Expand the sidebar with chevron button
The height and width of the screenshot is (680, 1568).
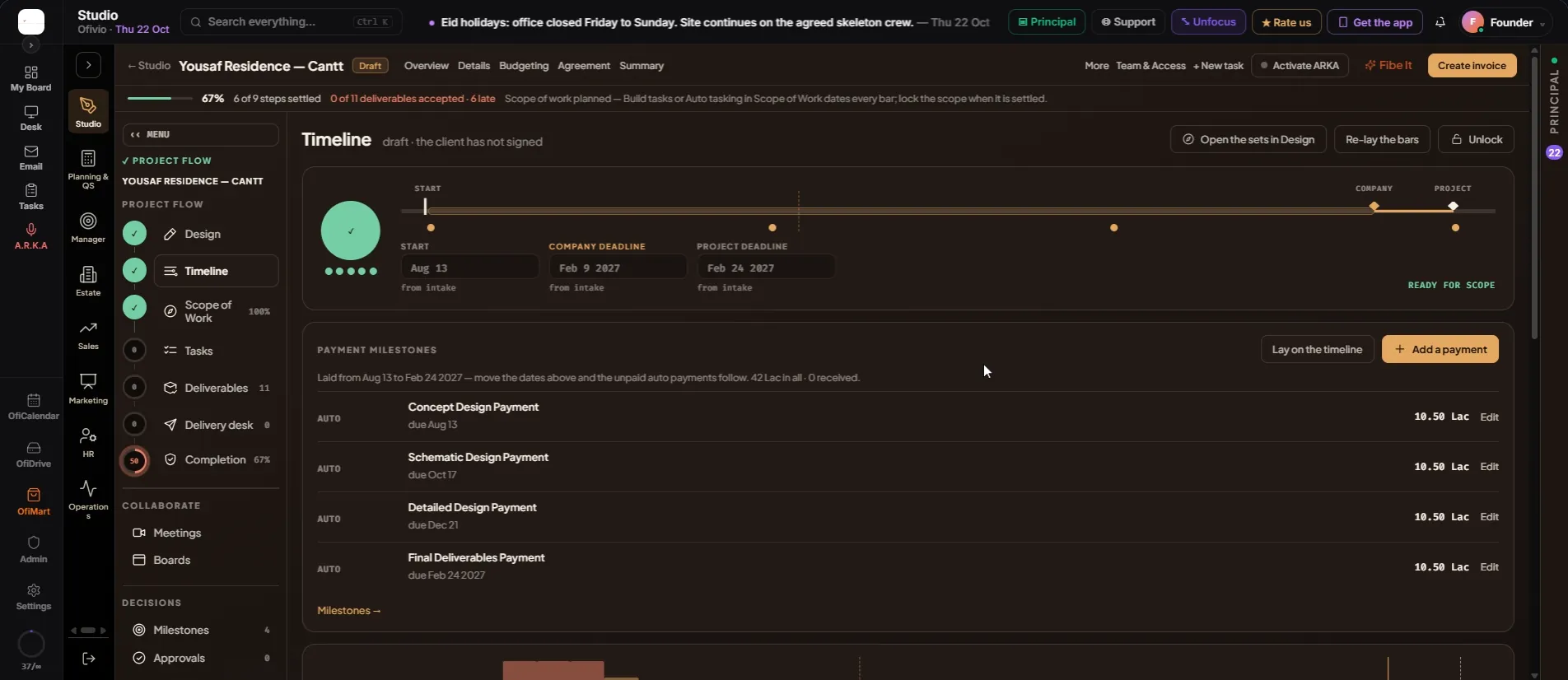88,65
